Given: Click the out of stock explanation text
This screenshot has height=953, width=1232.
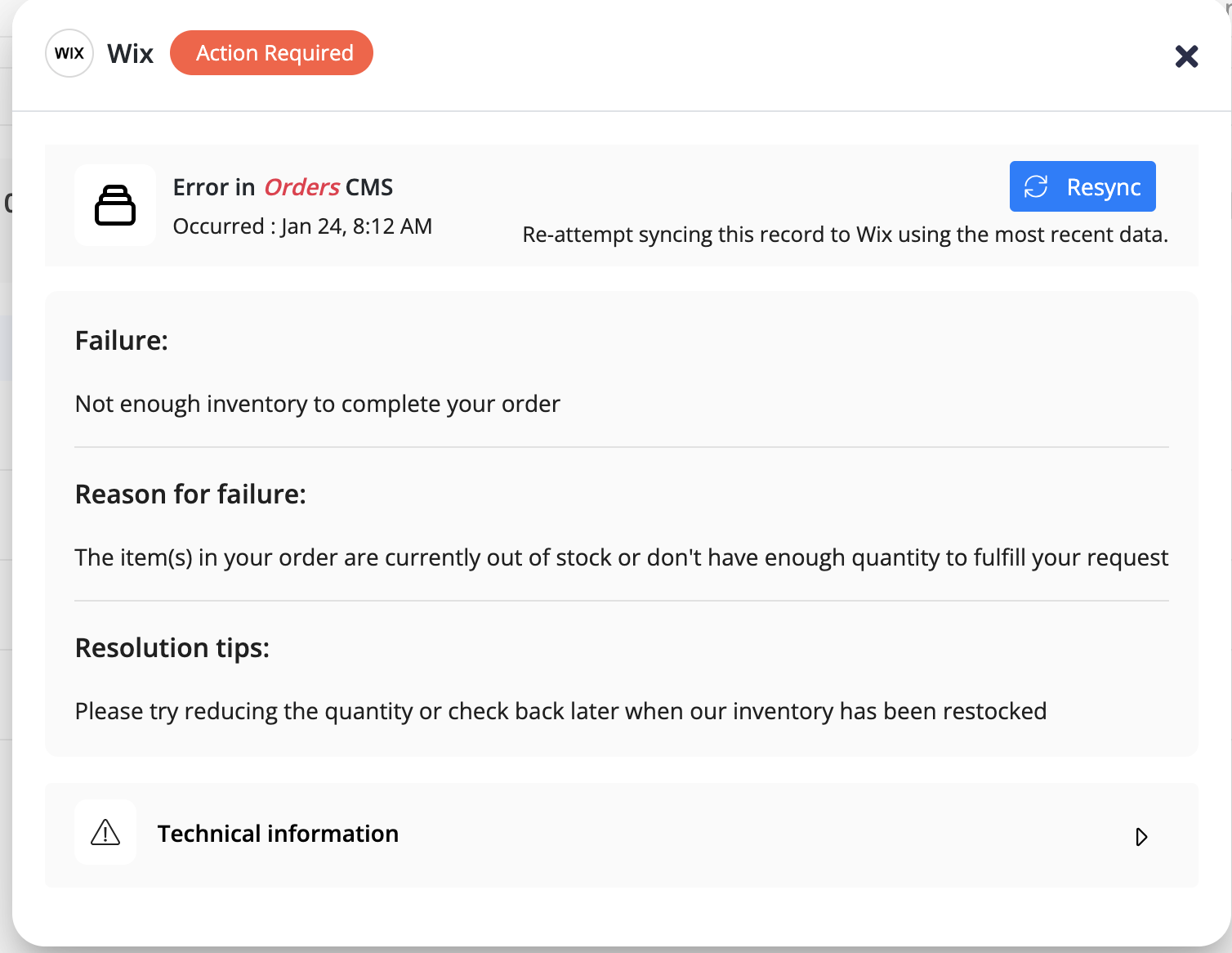Looking at the screenshot, I should pyautogui.click(x=621, y=557).
